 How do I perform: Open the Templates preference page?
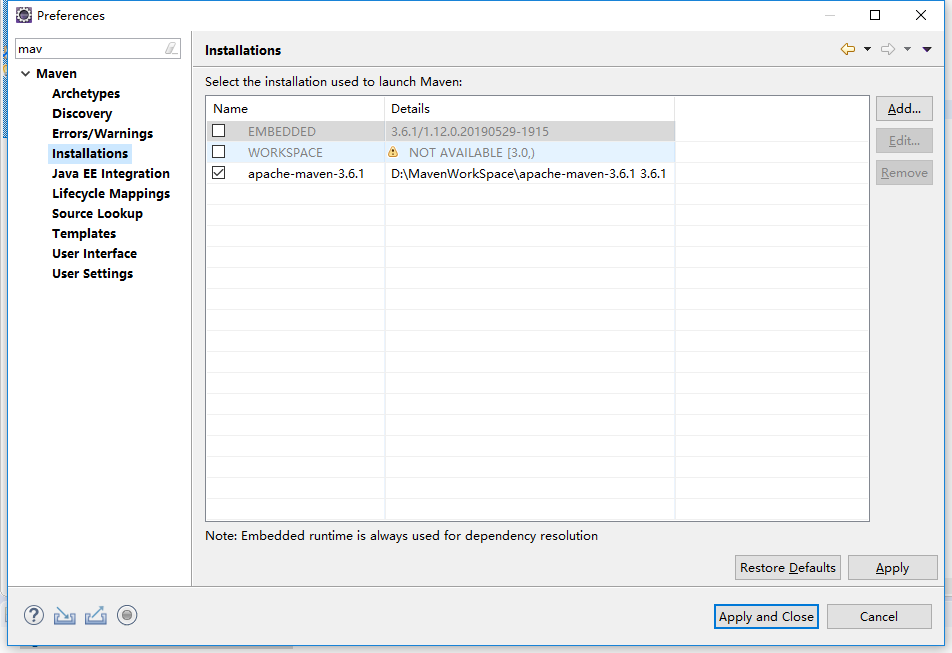[84, 234]
